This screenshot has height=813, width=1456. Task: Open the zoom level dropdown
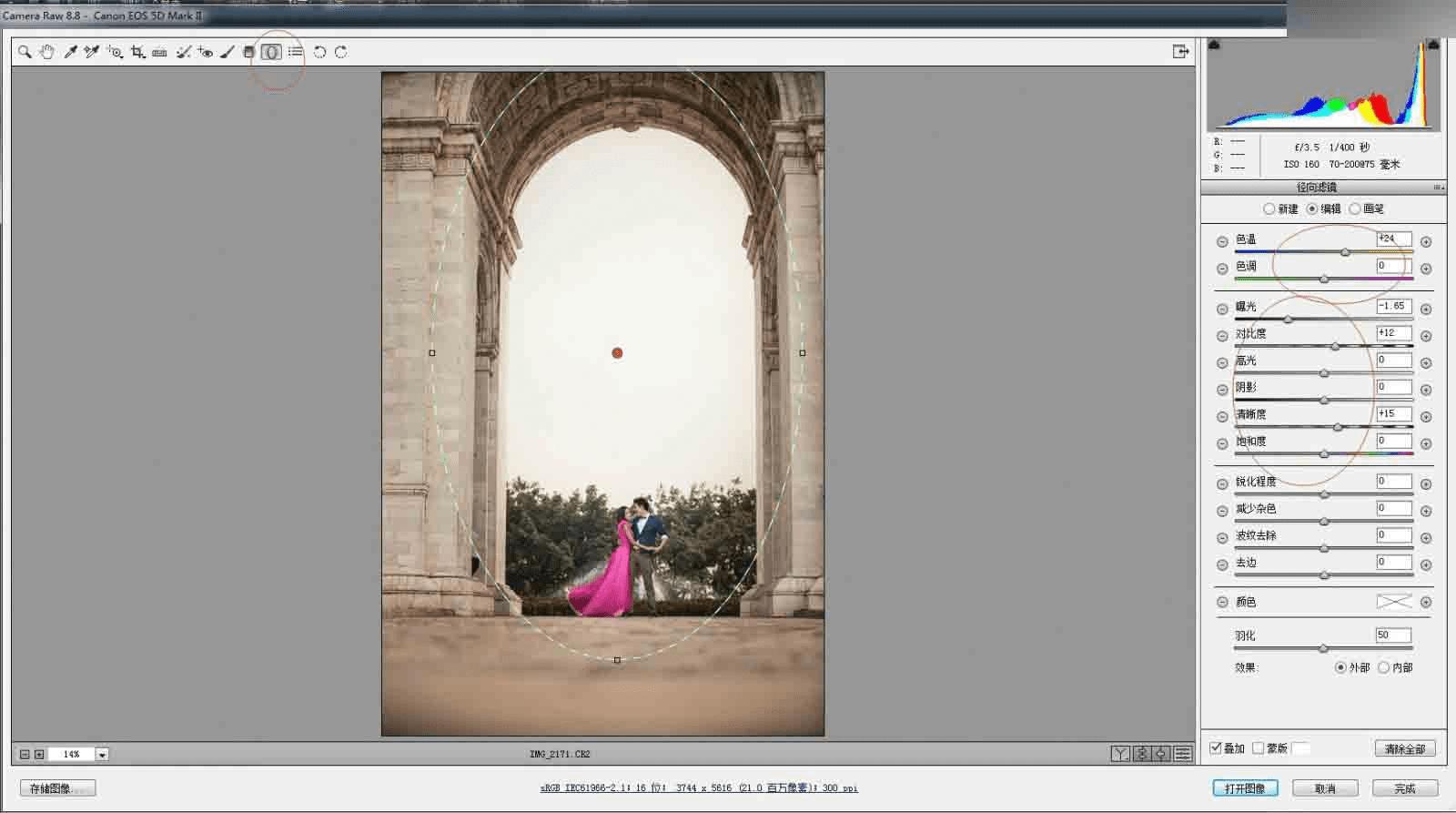click(x=102, y=754)
